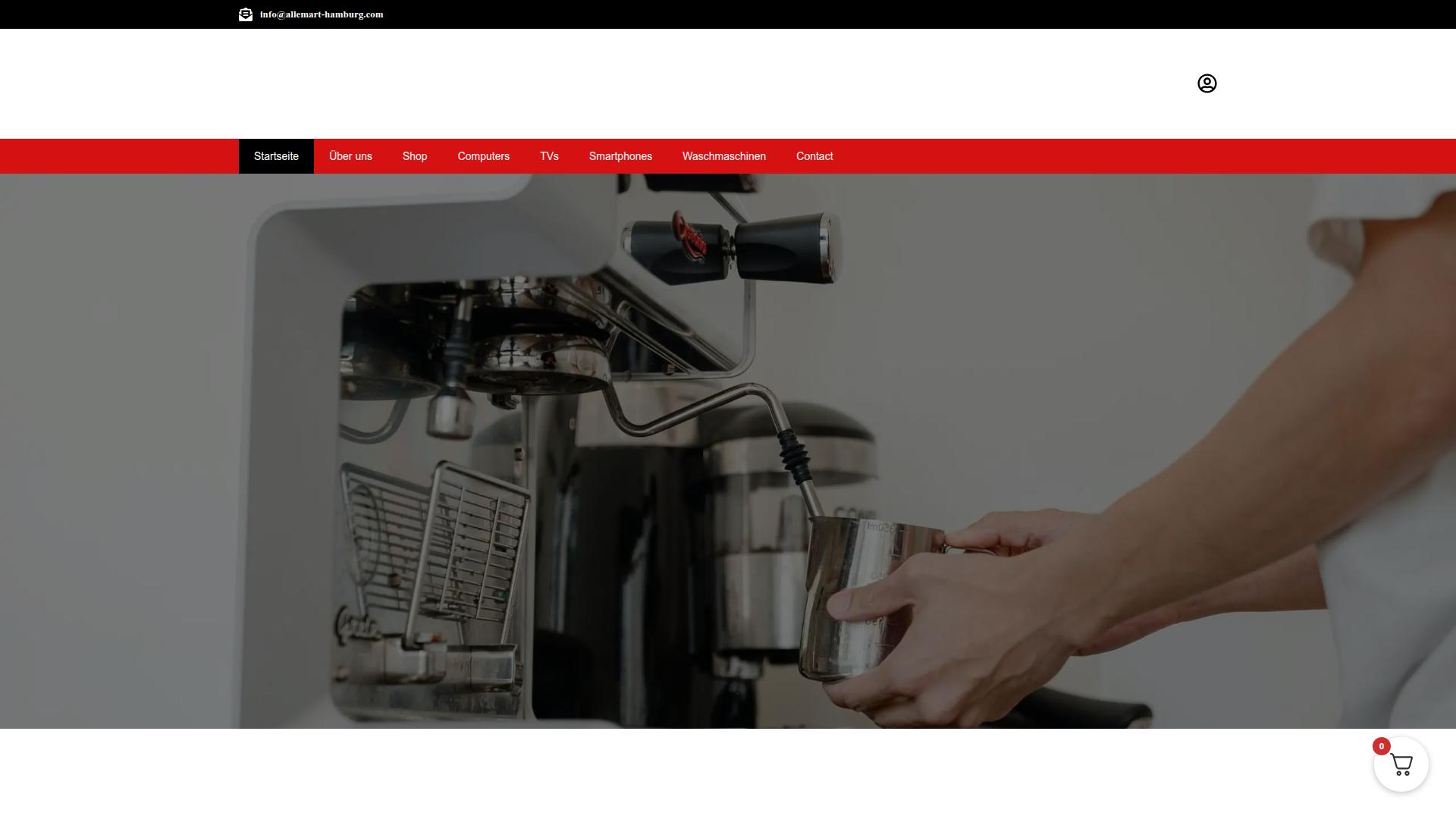Open the Startseite menu item
This screenshot has height=819, width=1456.
[x=276, y=156]
